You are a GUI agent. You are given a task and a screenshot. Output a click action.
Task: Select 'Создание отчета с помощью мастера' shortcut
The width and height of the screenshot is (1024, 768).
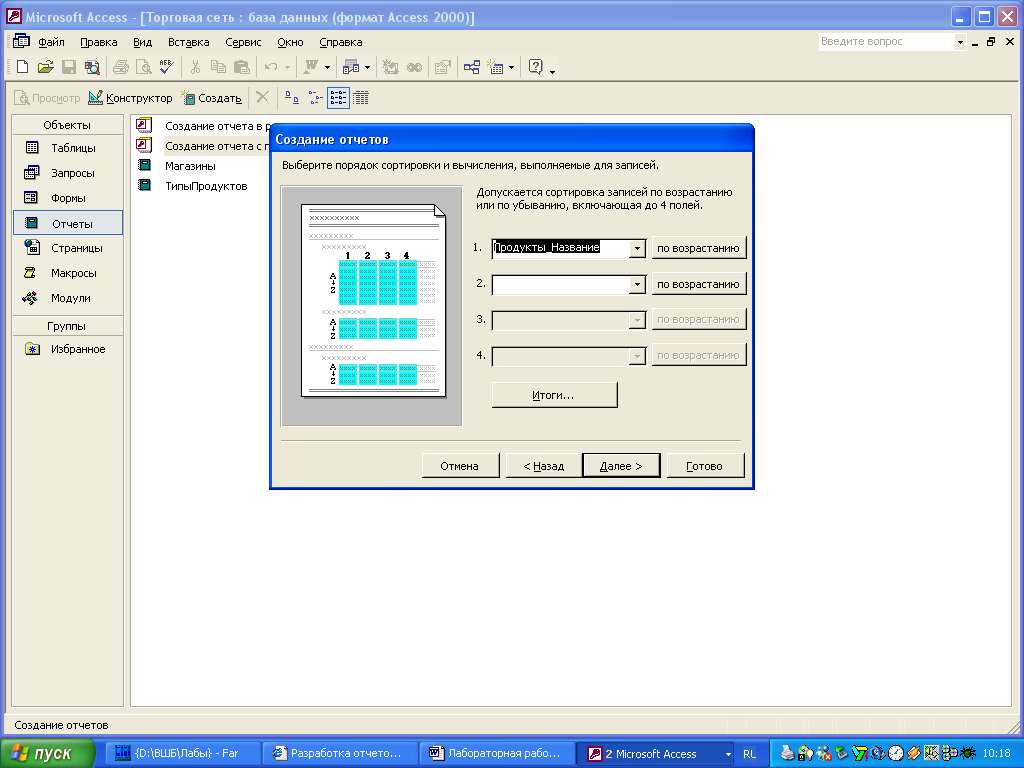coord(202,146)
